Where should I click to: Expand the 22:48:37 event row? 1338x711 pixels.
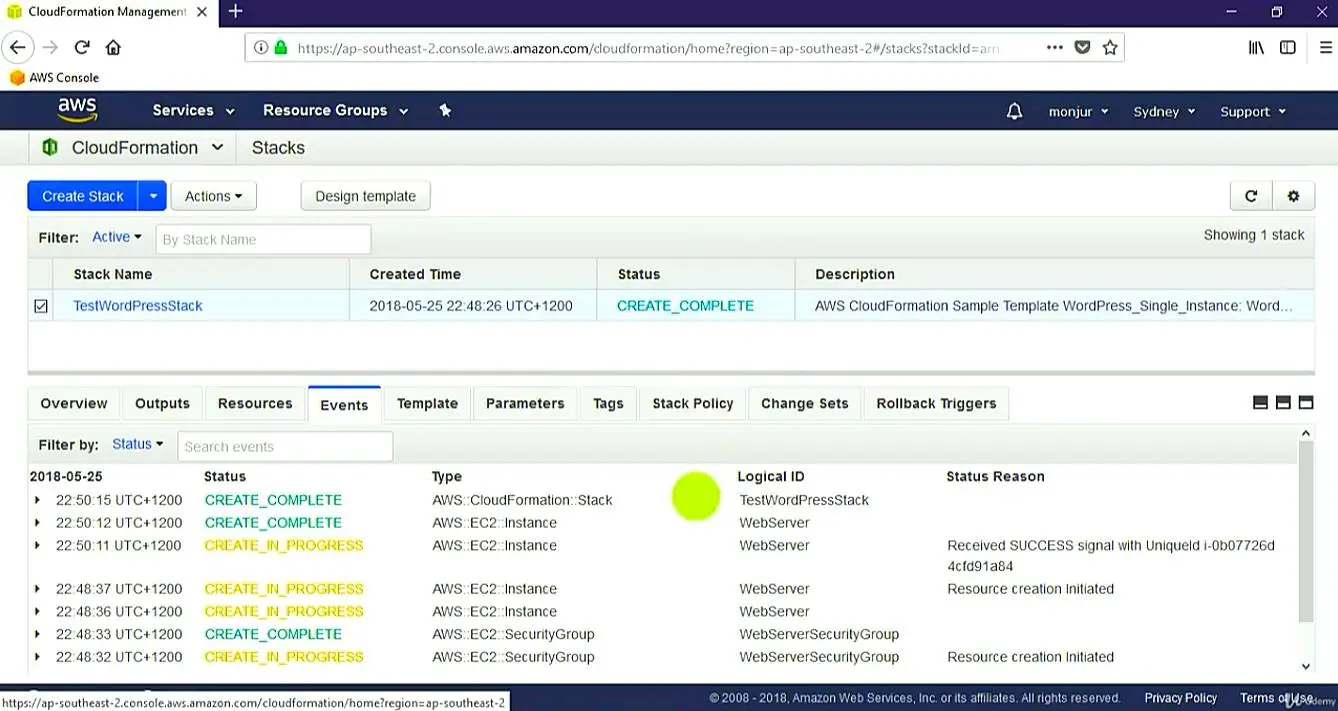coord(38,589)
